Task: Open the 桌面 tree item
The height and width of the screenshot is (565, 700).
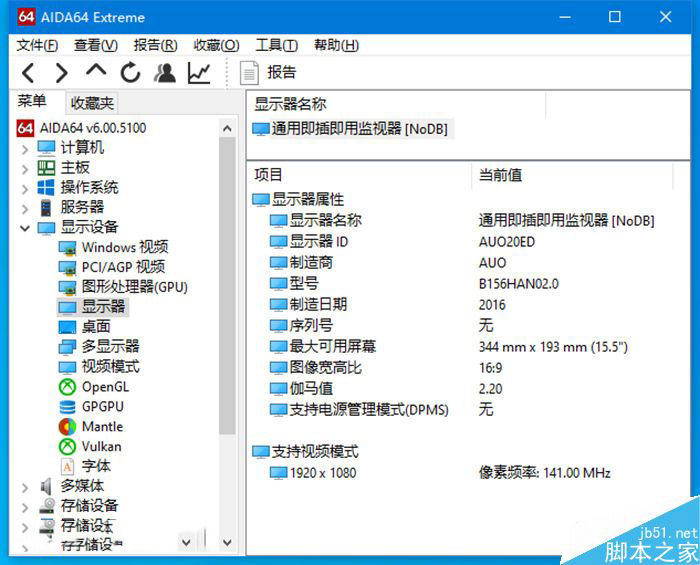Action: [x=84, y=327]
